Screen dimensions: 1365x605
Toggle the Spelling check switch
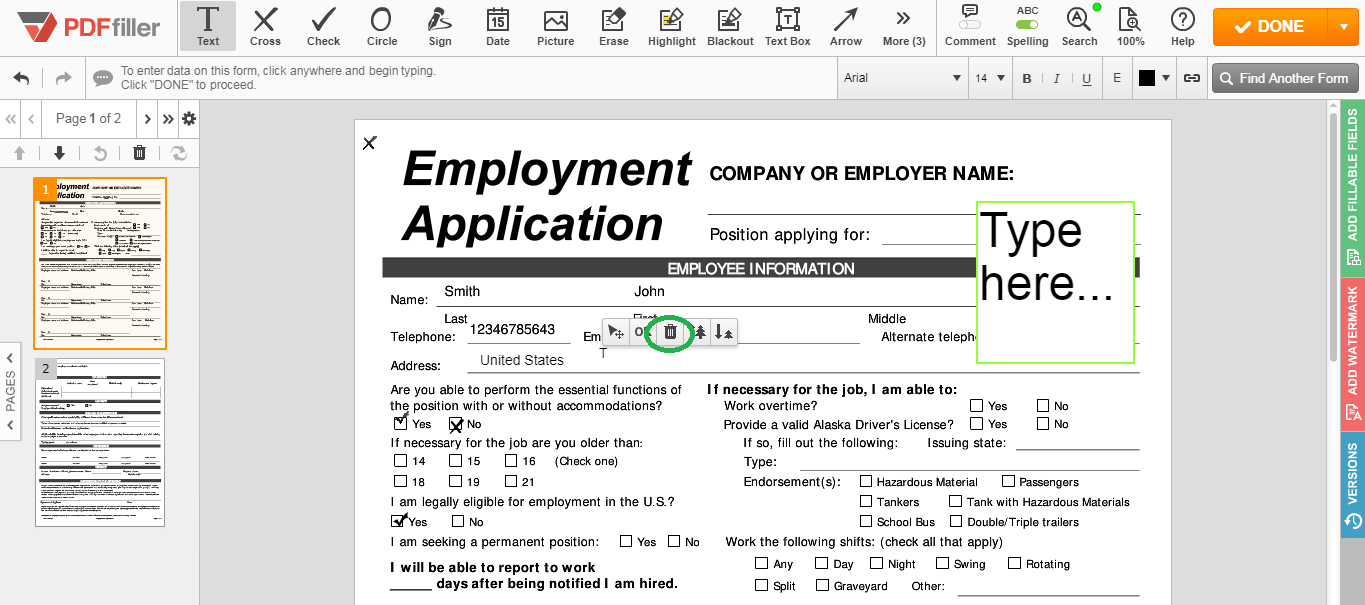pyautogui.click(x=1027, y=23)
